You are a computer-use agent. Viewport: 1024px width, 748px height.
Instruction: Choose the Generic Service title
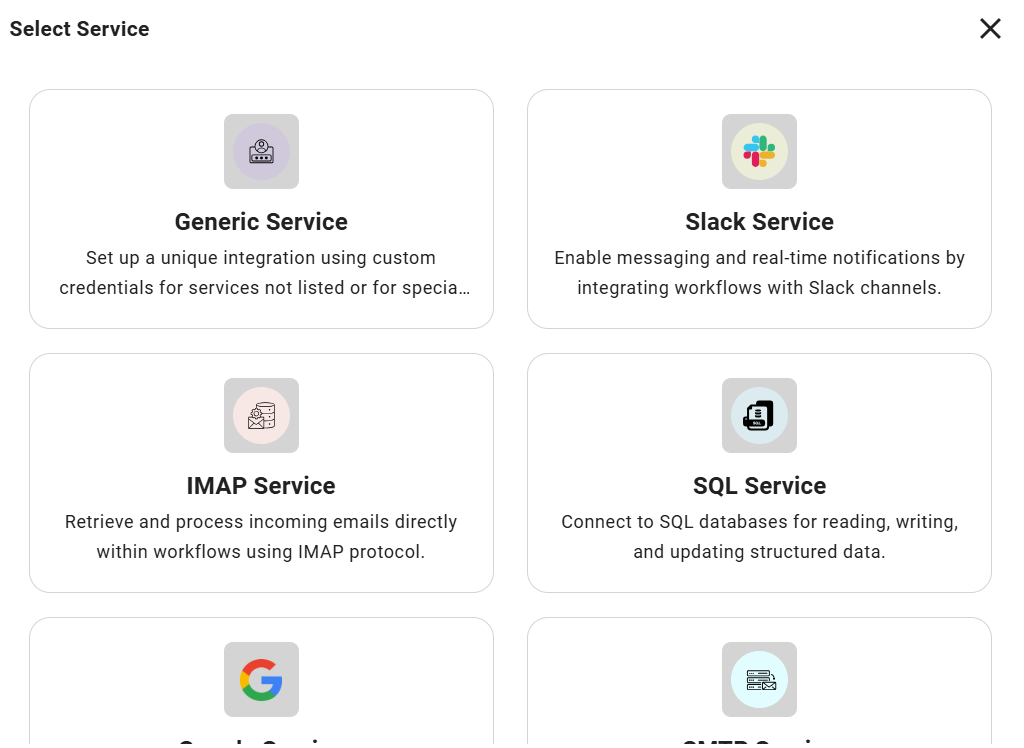pyautogui.click(x=261, y=222)
